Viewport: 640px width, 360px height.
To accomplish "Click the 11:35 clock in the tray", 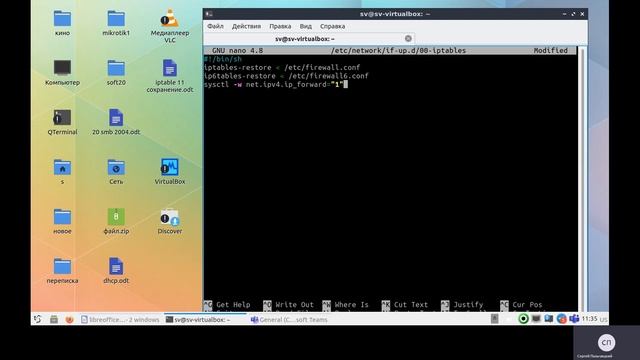I will click(589, 319).
